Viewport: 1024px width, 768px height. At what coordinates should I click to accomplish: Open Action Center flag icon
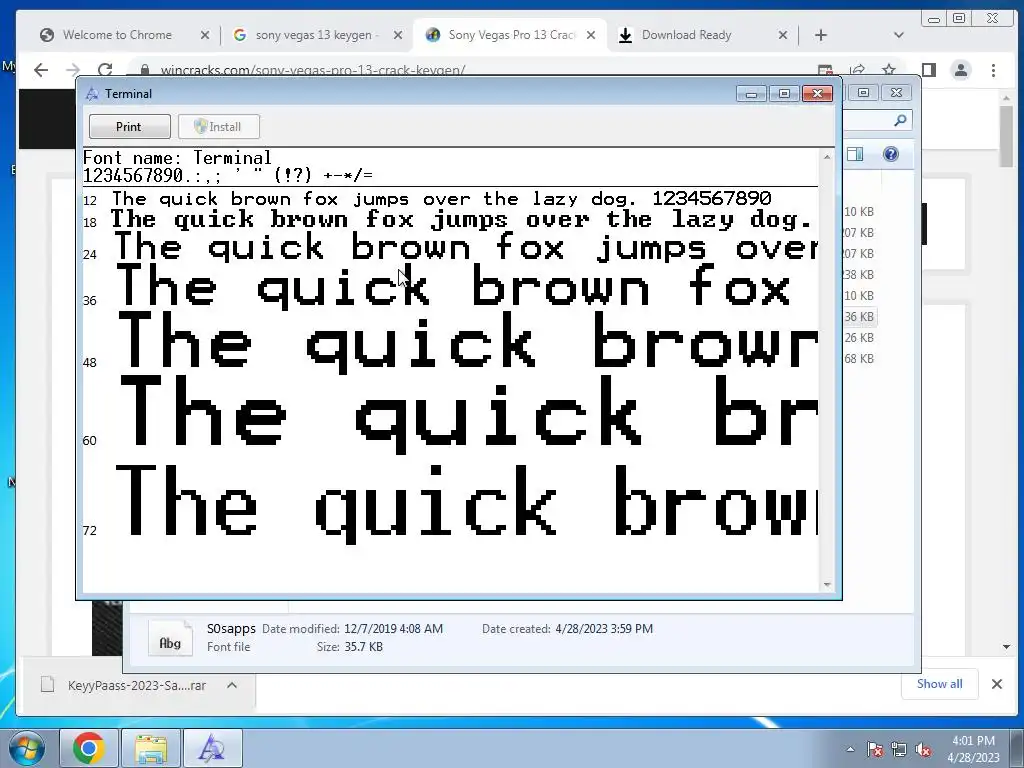pyautogui.click(x=874, y=749)
